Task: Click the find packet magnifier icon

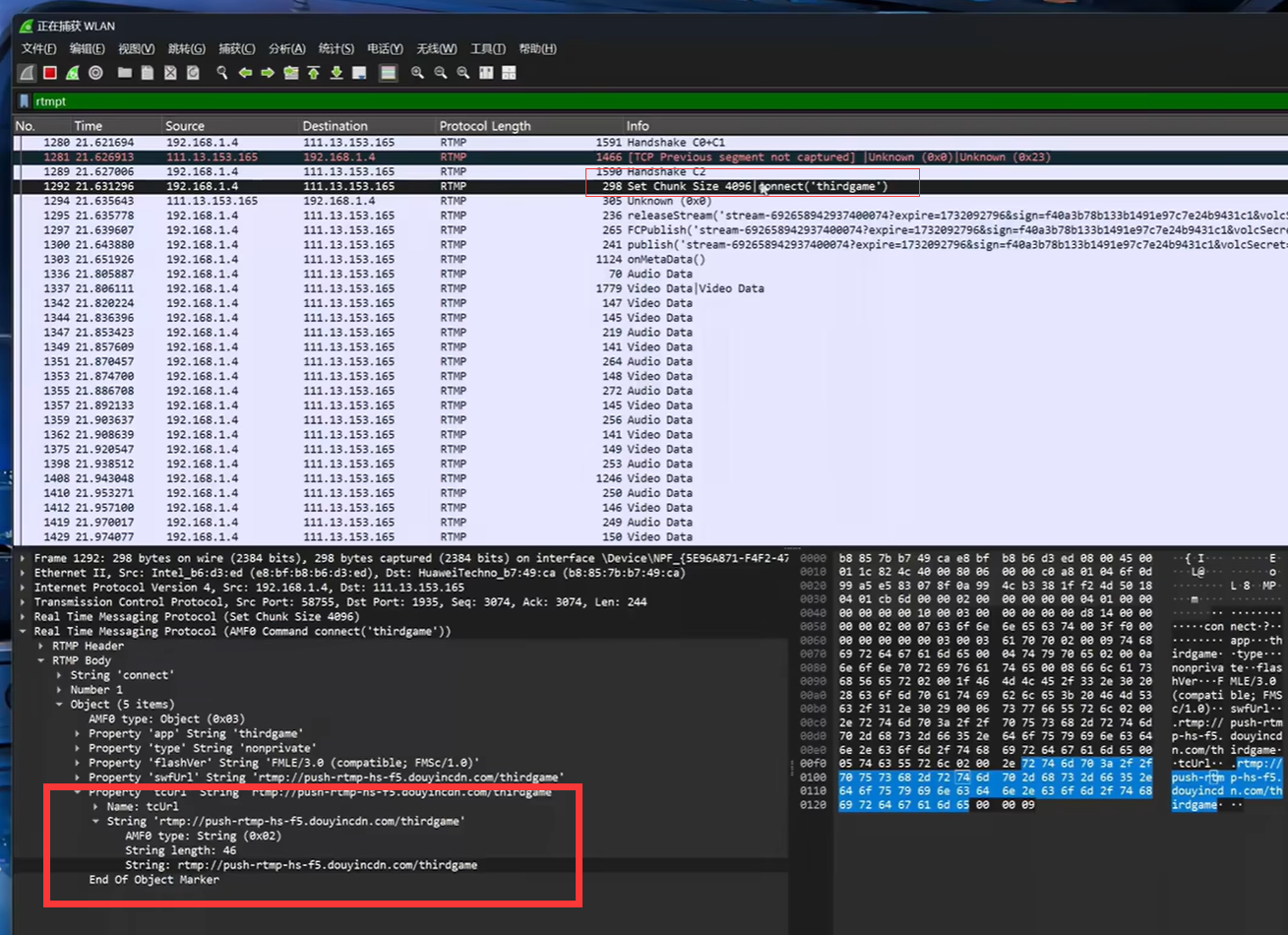Action: click(x=222, y=73)
